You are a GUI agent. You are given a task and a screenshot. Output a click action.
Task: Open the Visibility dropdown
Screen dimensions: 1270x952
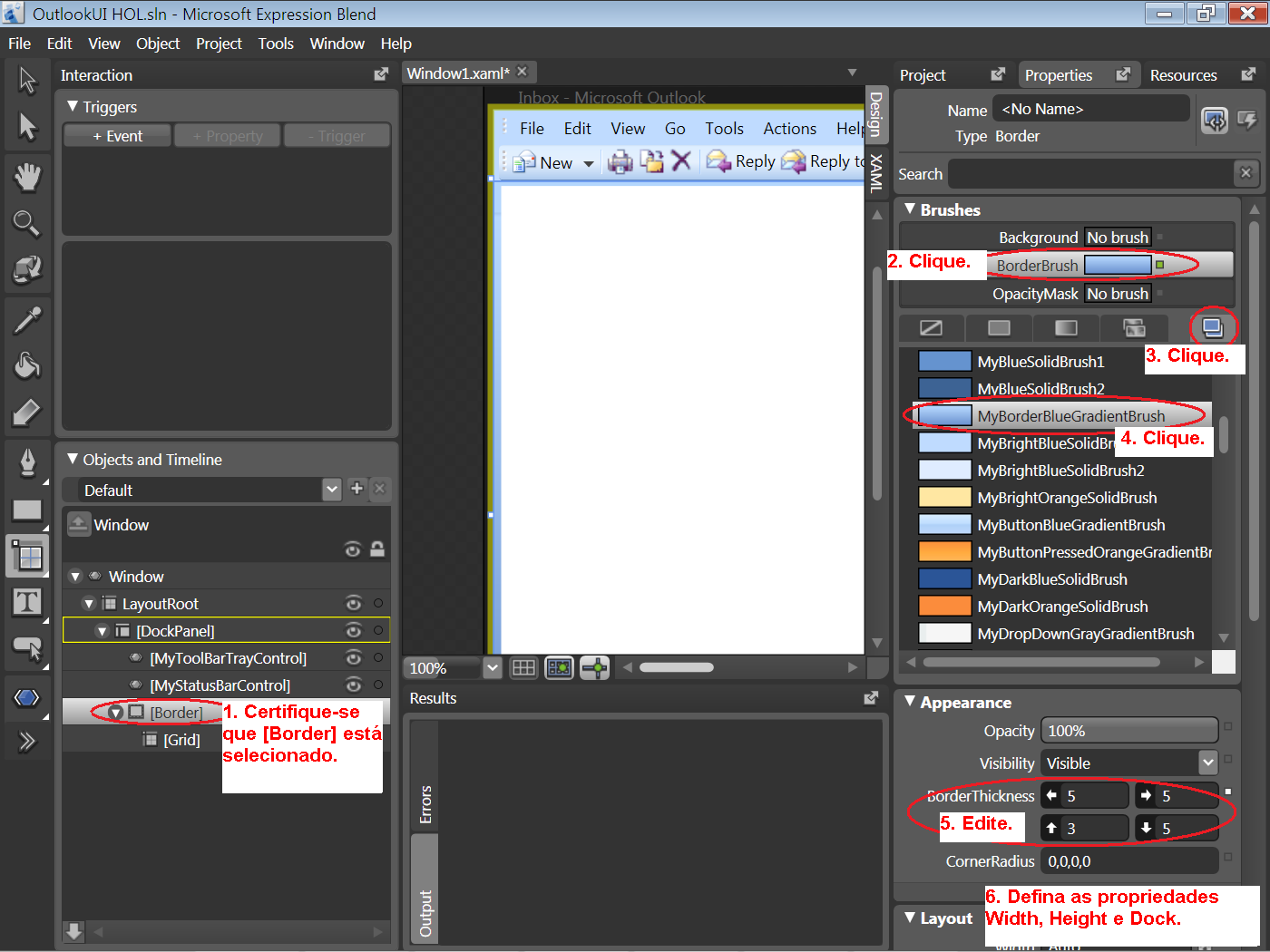(1206, 763)
